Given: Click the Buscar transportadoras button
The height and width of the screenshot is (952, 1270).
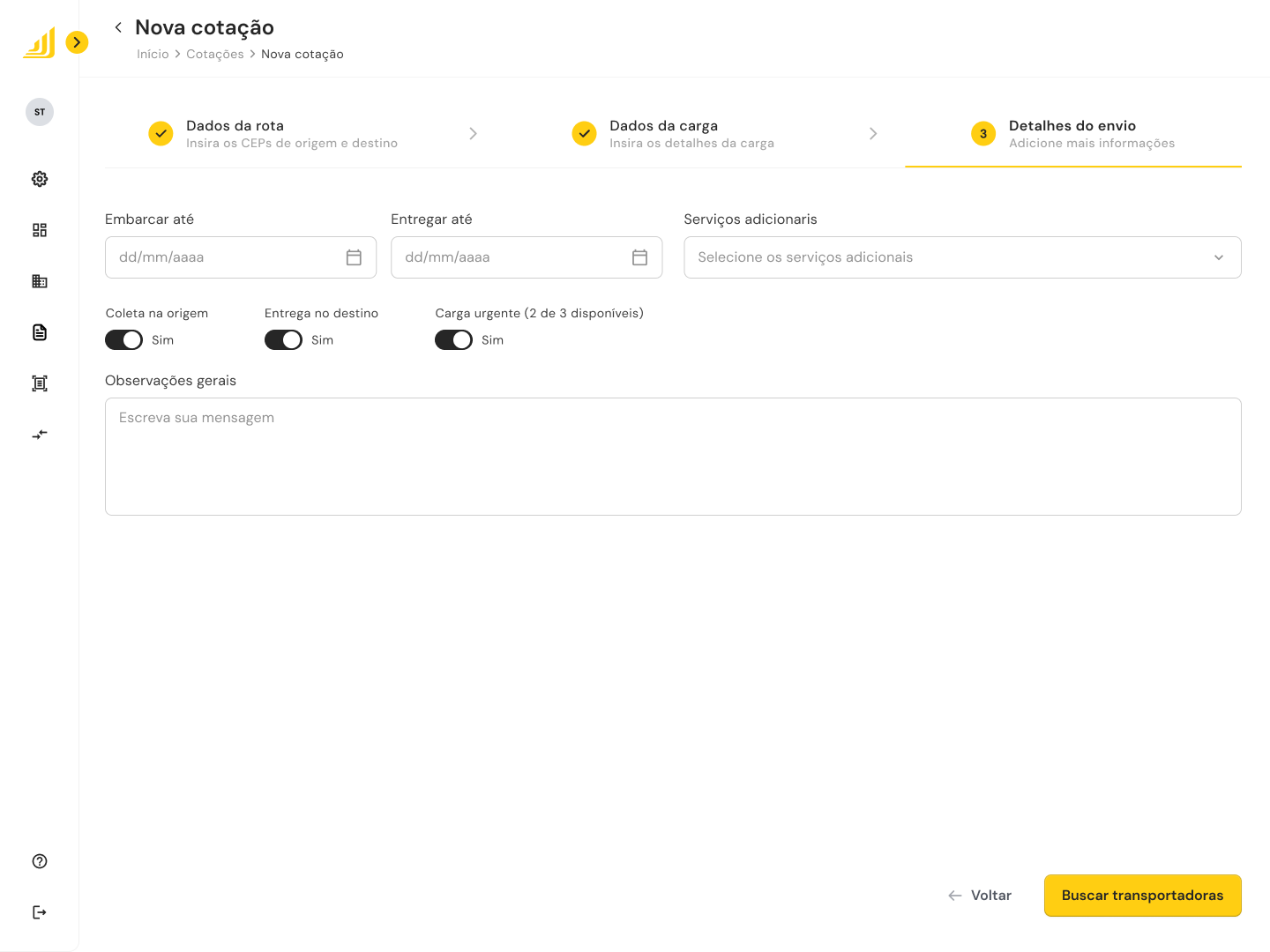Looking at the screenshot, I should pos(1142,896).
